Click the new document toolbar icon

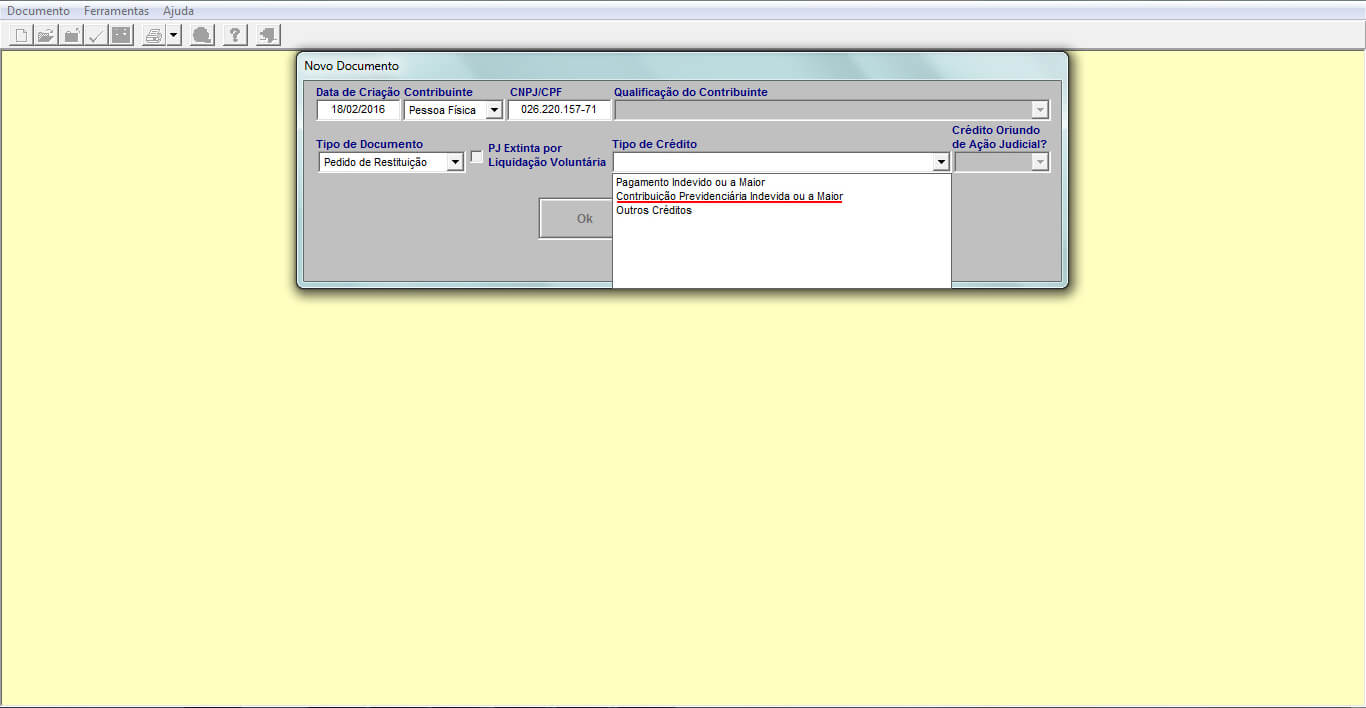[x=21, y=35]
